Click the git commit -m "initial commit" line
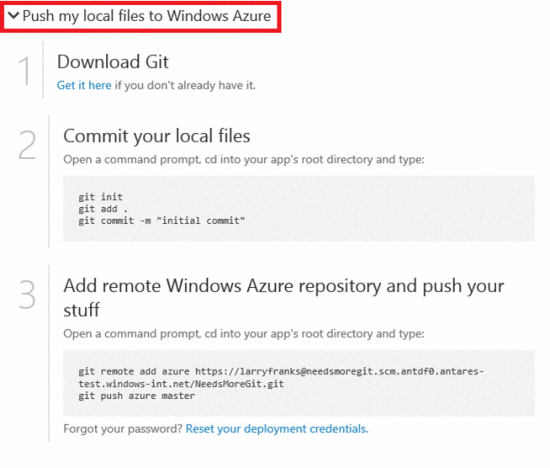Image resolution: width=550 pixels, height=468 pixels. coord(161,221)
